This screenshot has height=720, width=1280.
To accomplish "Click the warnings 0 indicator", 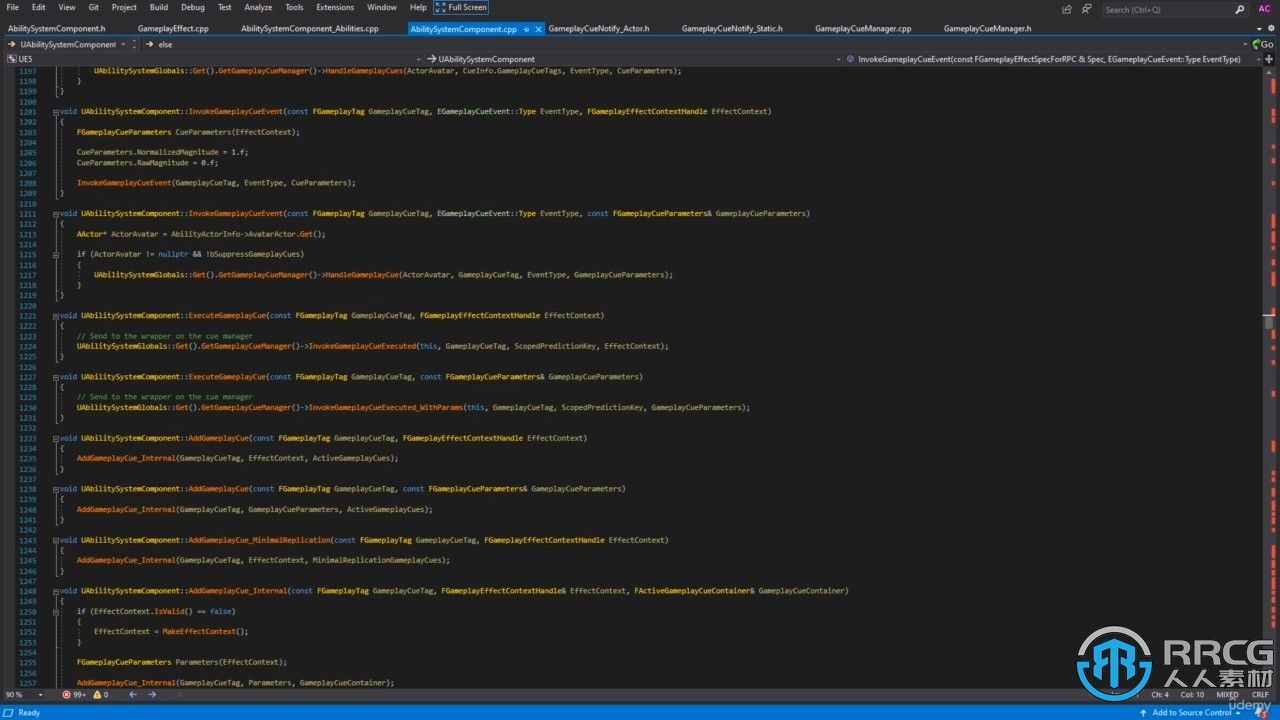I will (100, 694).
